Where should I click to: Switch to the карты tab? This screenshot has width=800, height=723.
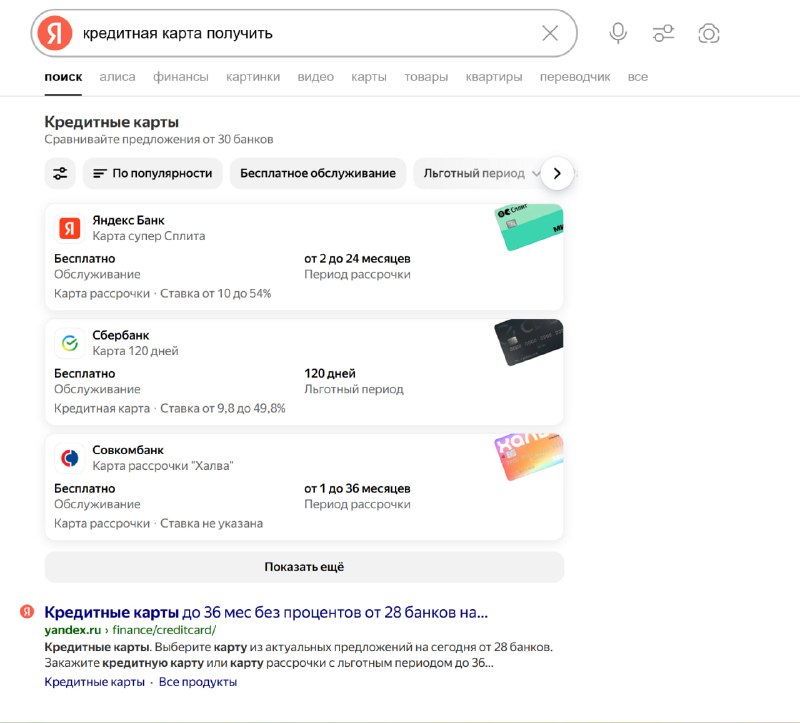369,77
